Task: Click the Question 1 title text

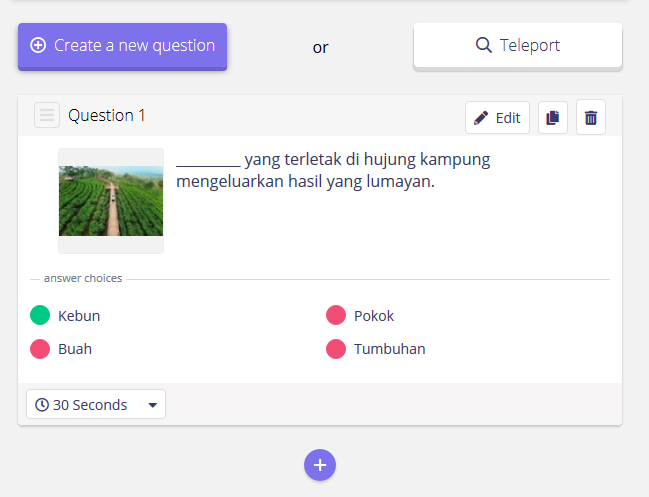Action: tap(107, 116)
